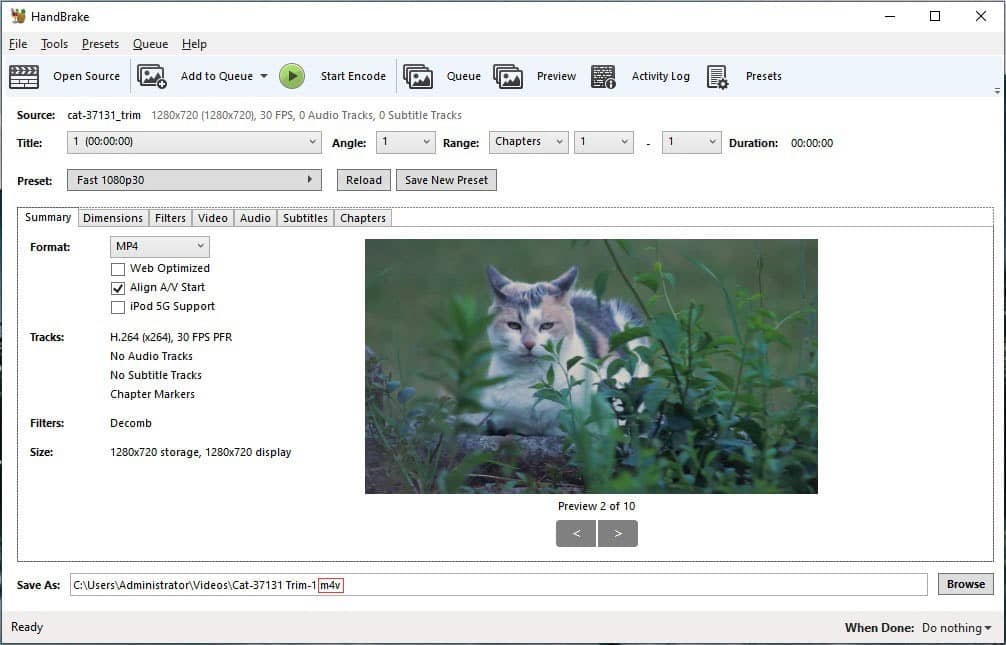Image resolution: width=1006 pixels, height=645 pixels.
Task: Click the Save New Preset button
Action: pos(447,180)
